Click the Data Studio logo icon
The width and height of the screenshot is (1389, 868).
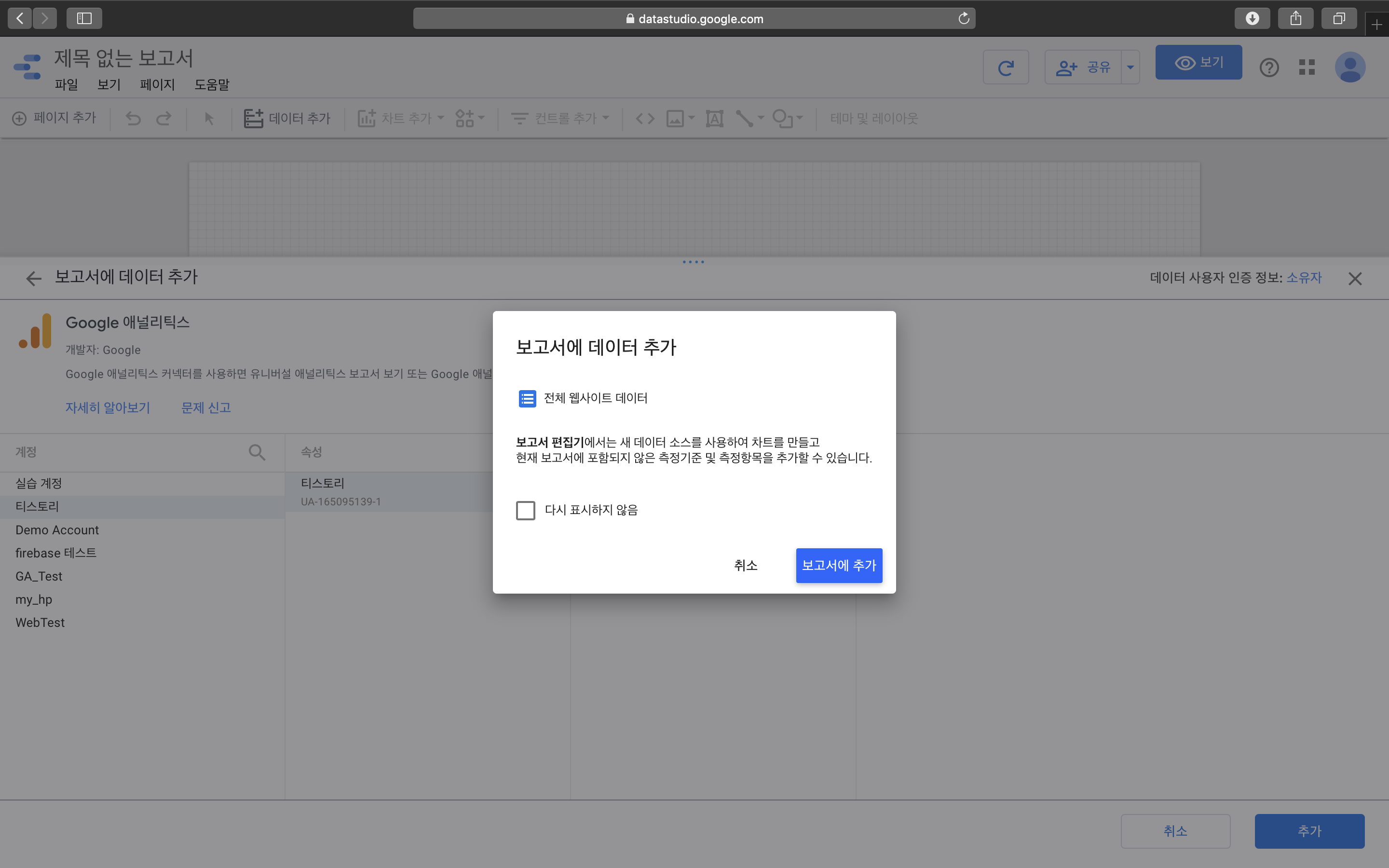[27, 67]
